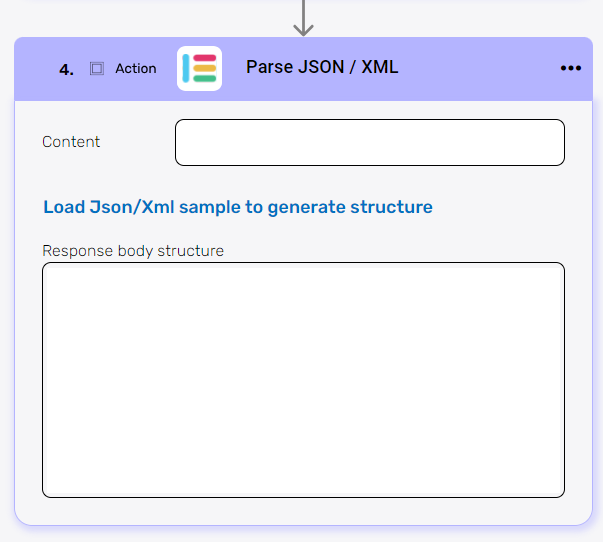Click the Response body structure label
603x542 pixels.
133,250
